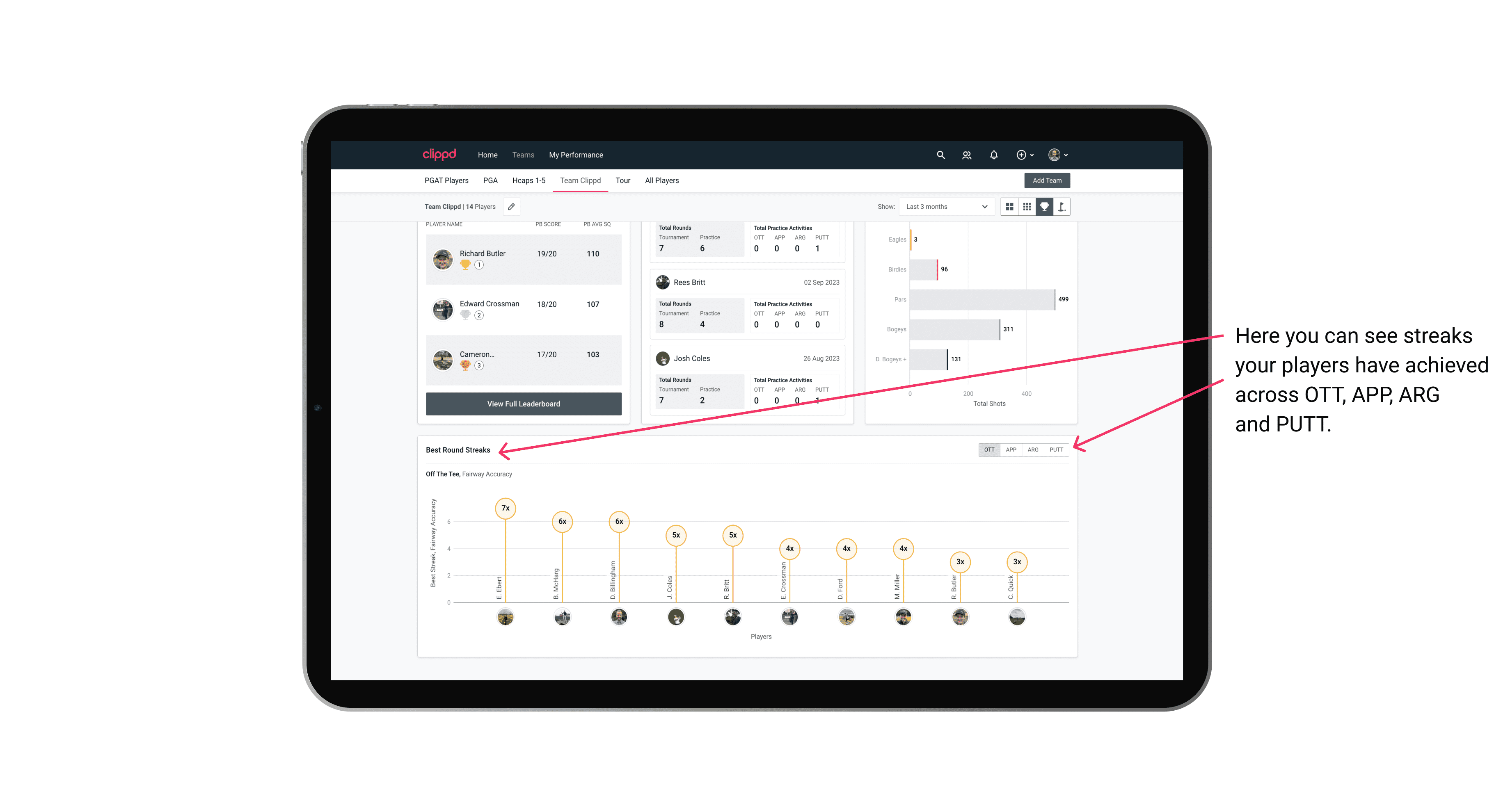
Task: Open the Last 3 months date dropdown
Action: point(945,207)
